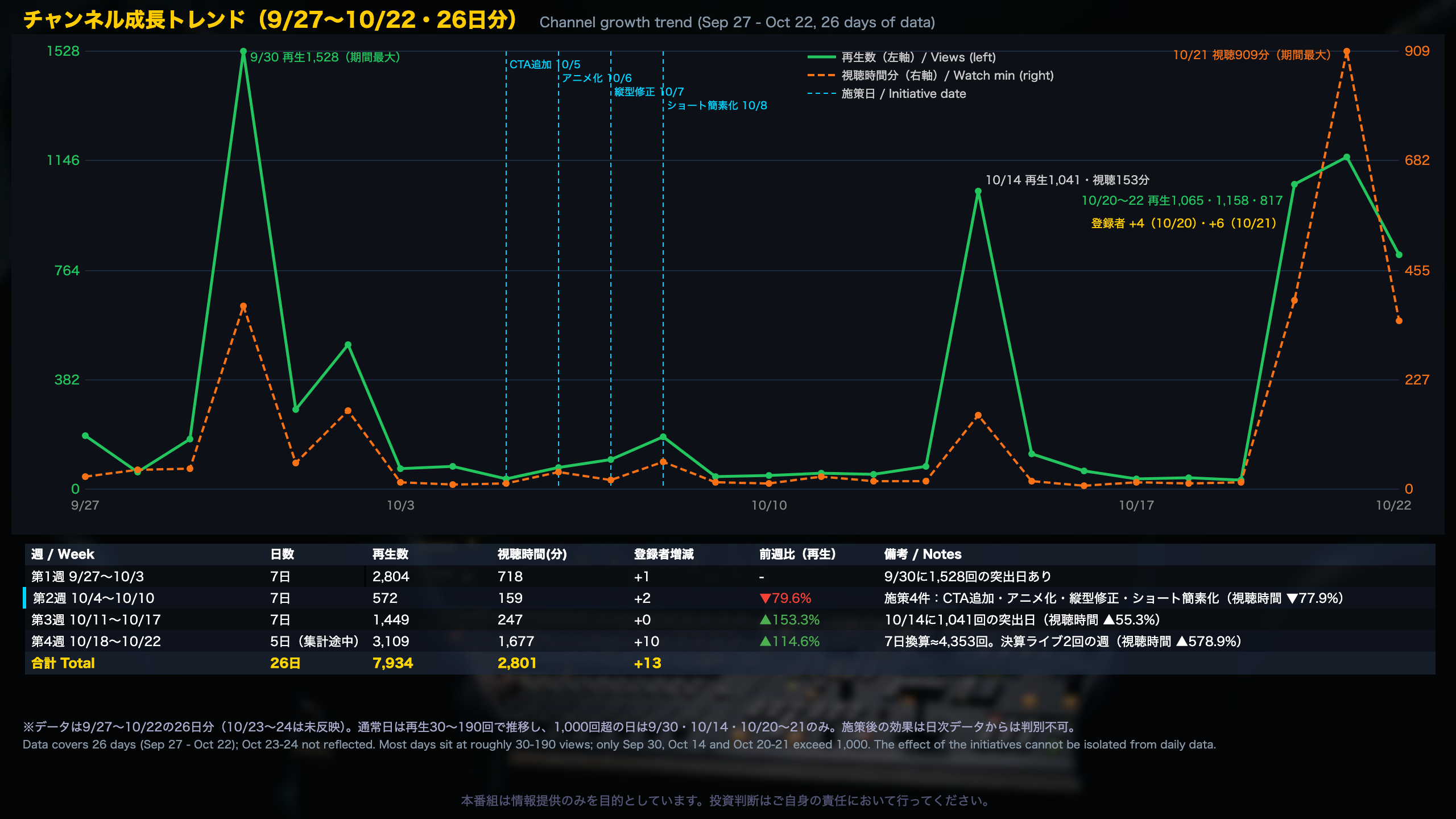Click the 10/3 x-axis date label
The image size is (1456, 819).
[x=400, y=506]
